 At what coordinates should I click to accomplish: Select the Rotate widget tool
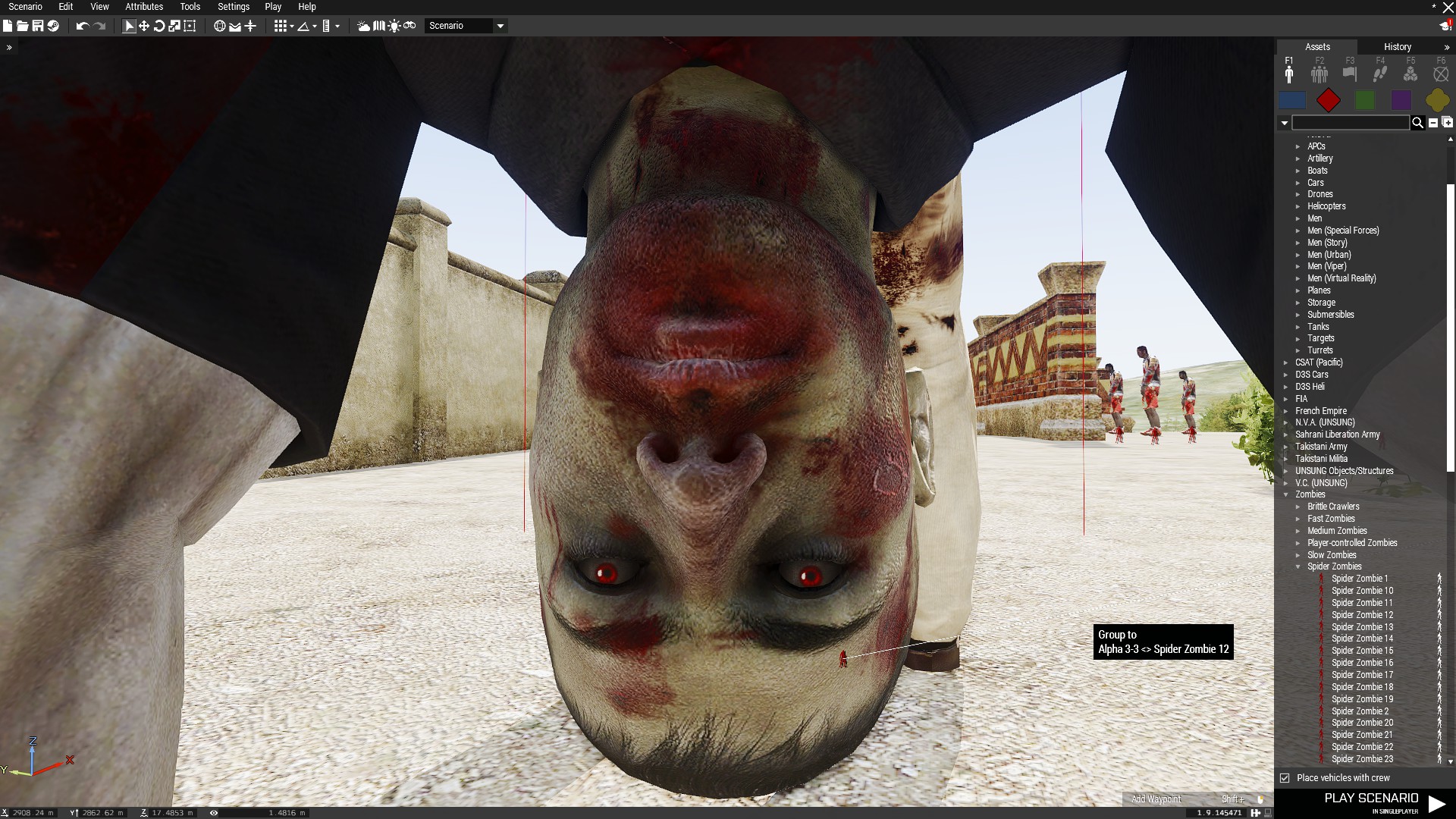pos(159,26)
